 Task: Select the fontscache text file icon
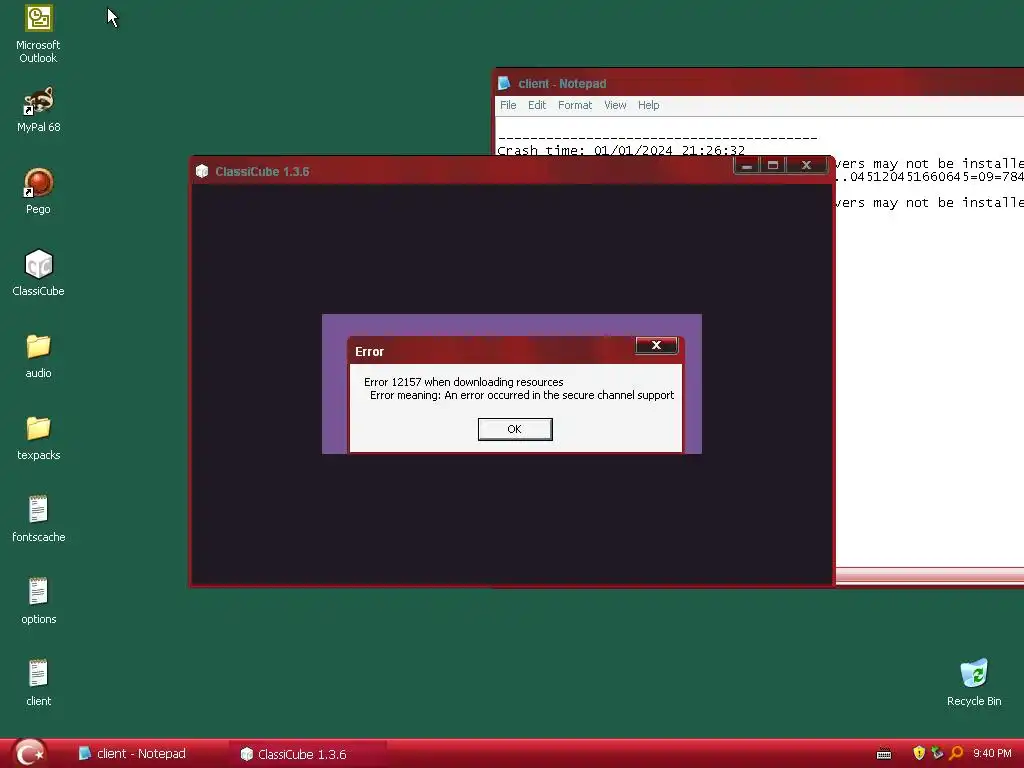pos(39,520)
